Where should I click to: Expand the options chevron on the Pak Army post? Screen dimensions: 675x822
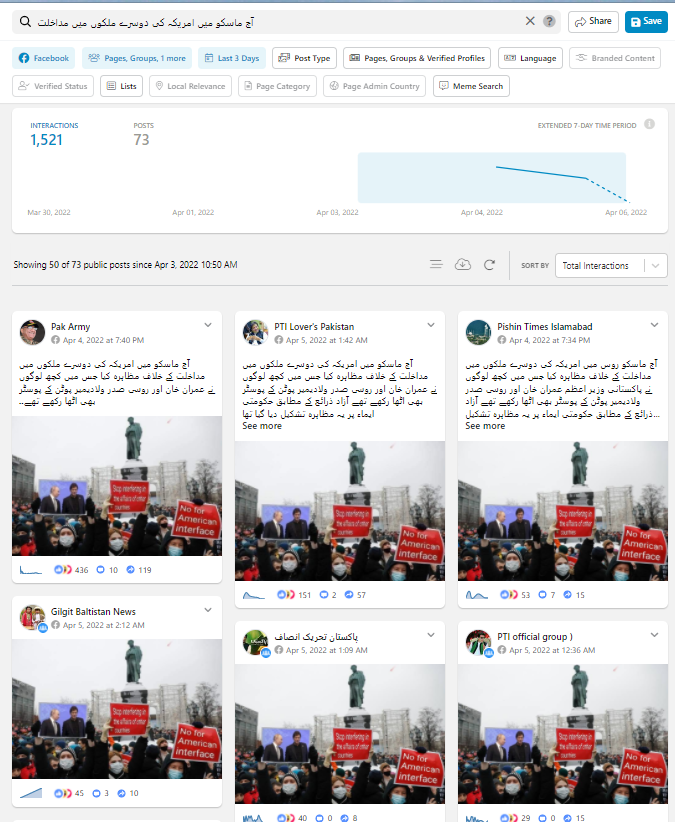pos(208,325)
